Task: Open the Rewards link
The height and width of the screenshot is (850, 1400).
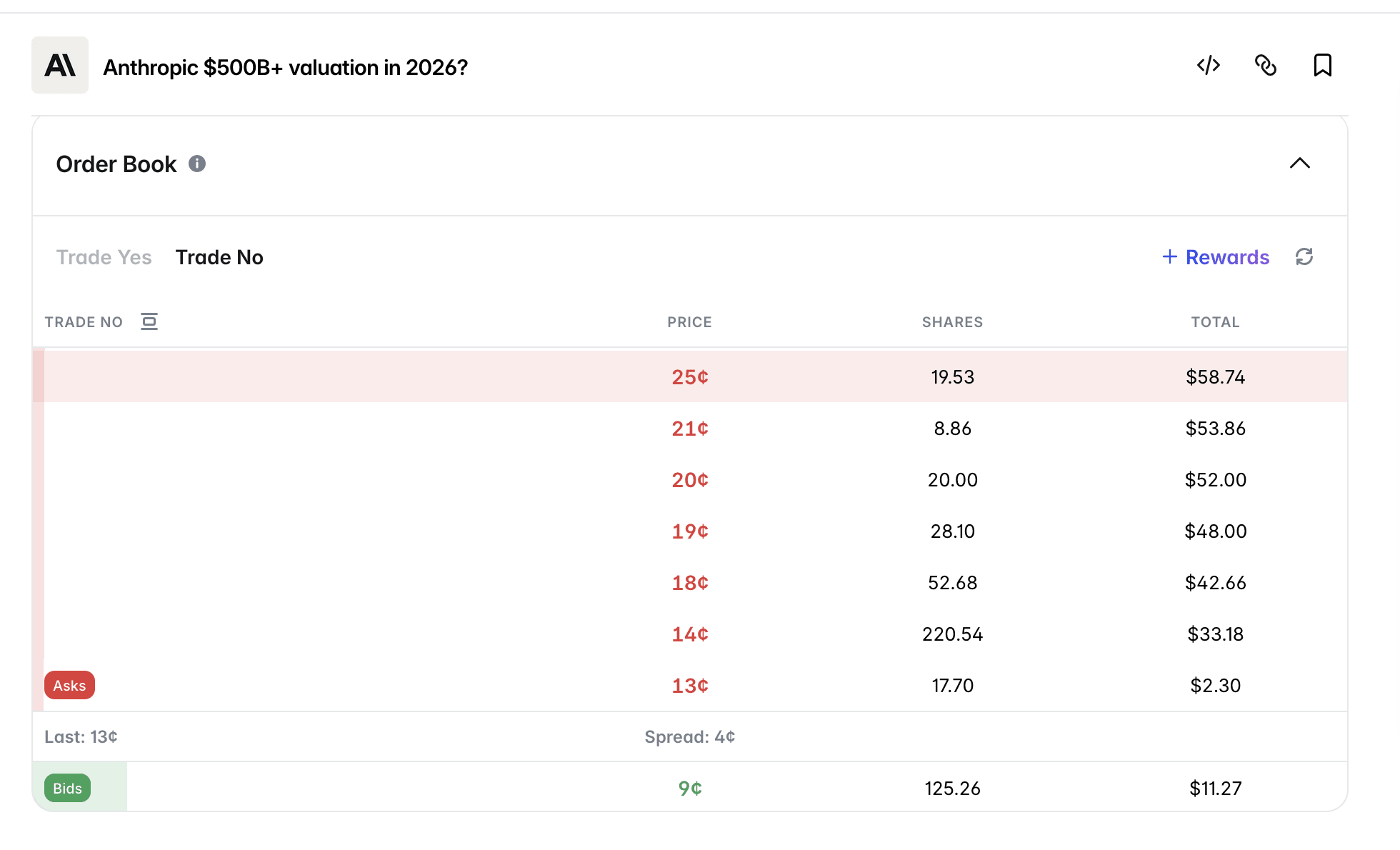Action: 1216,257
